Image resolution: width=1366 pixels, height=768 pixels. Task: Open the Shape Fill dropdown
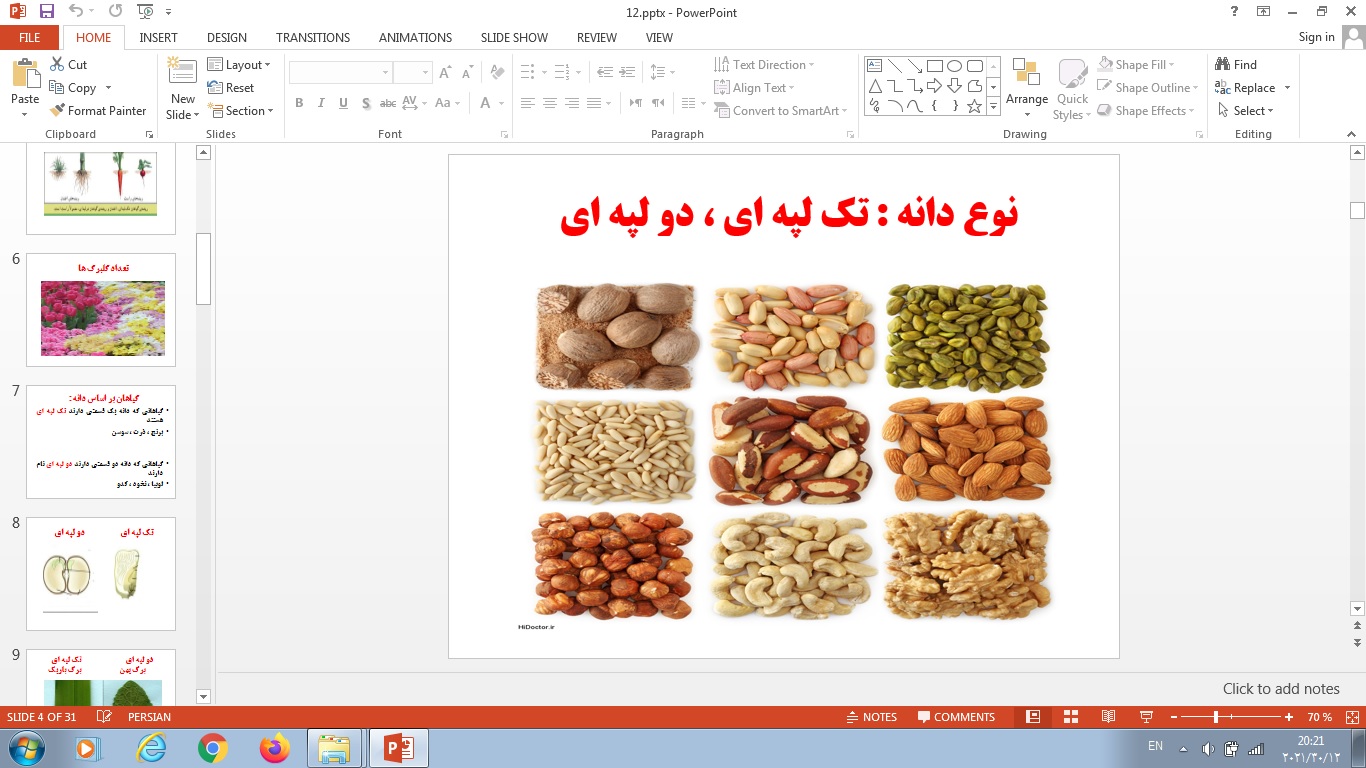click(1147, 64)
